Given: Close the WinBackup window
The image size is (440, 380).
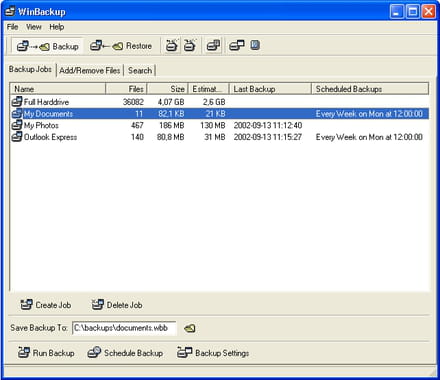Looking at the screenshot, I should (429, 12).
